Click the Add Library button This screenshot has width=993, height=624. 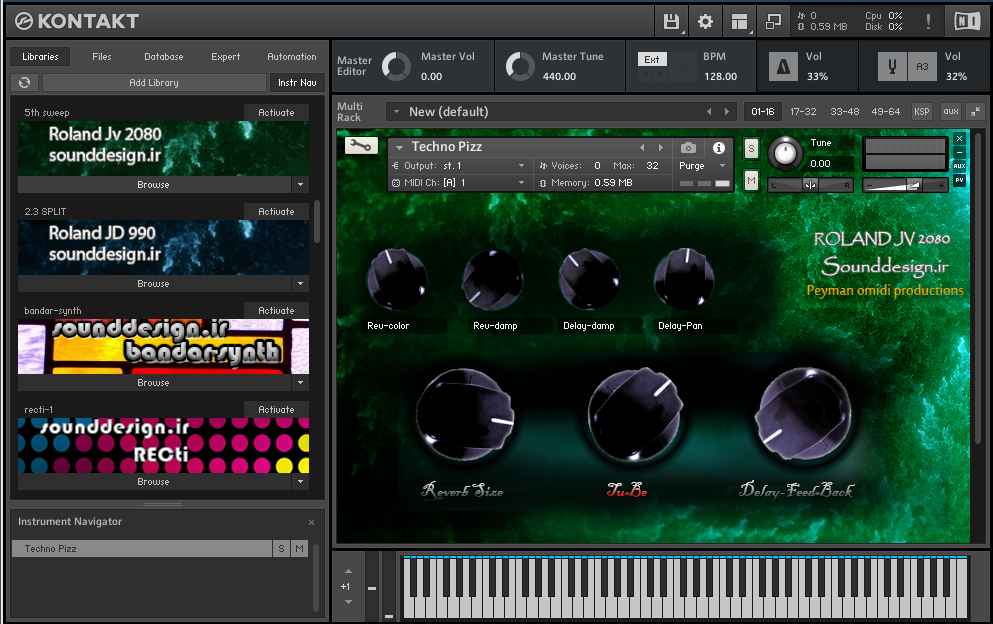pos(154,82)
